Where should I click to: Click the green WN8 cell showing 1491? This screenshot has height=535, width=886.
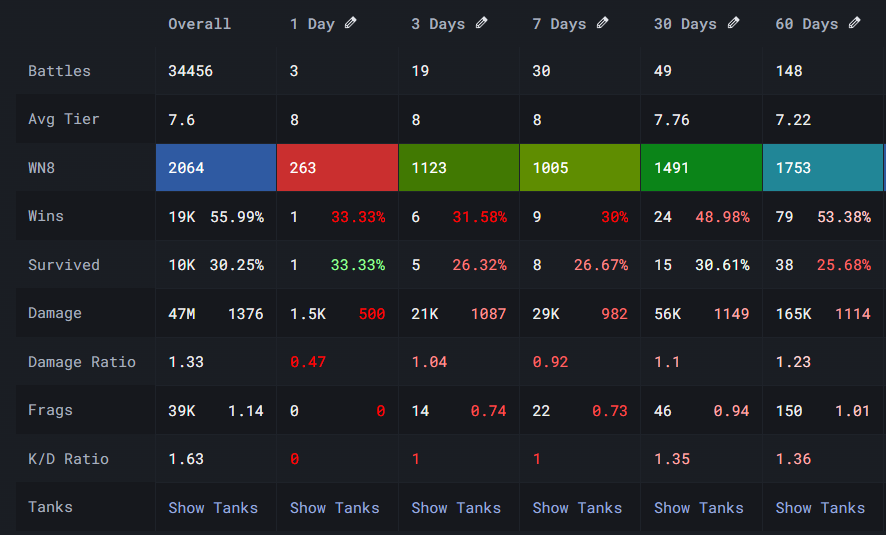click(701, 168)
